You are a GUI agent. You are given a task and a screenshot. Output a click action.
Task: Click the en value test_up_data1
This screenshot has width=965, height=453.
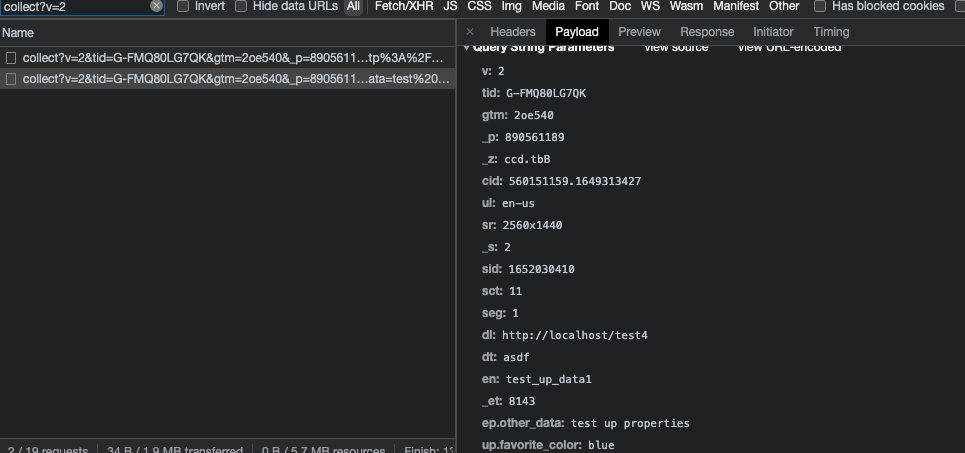tap(548, 380)
